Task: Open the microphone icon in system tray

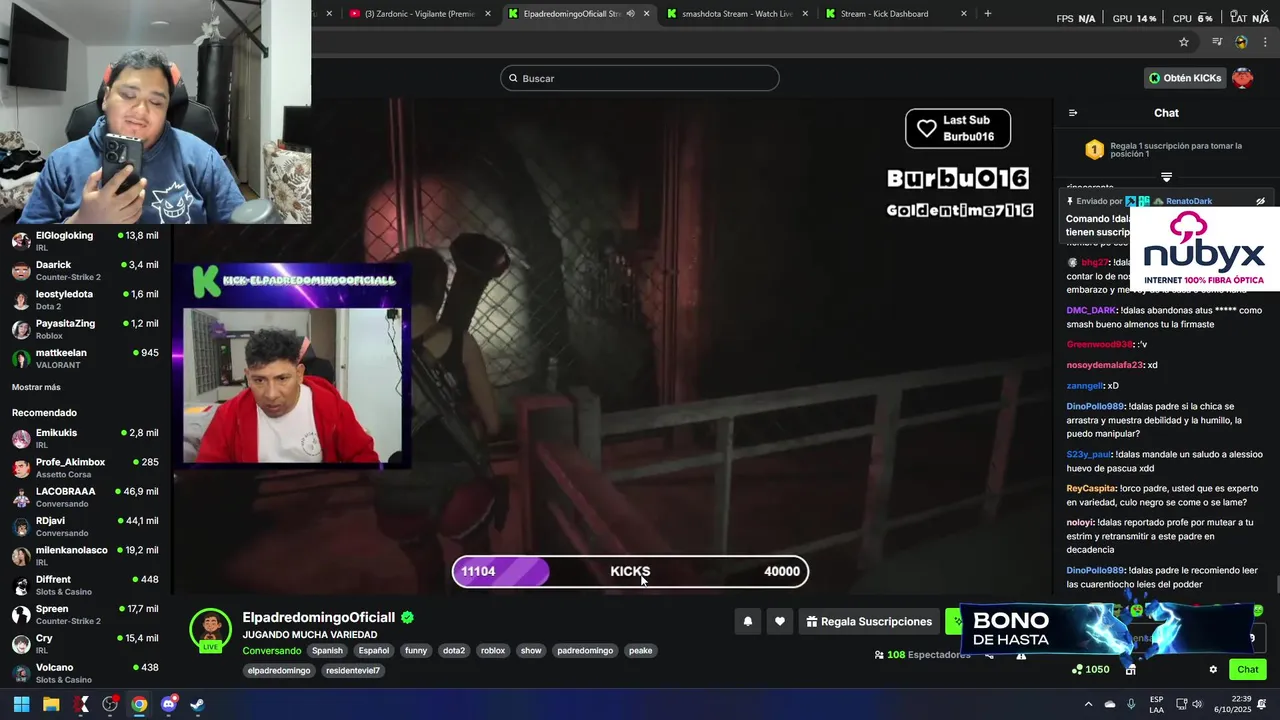Action: [x=1131, y=704]
